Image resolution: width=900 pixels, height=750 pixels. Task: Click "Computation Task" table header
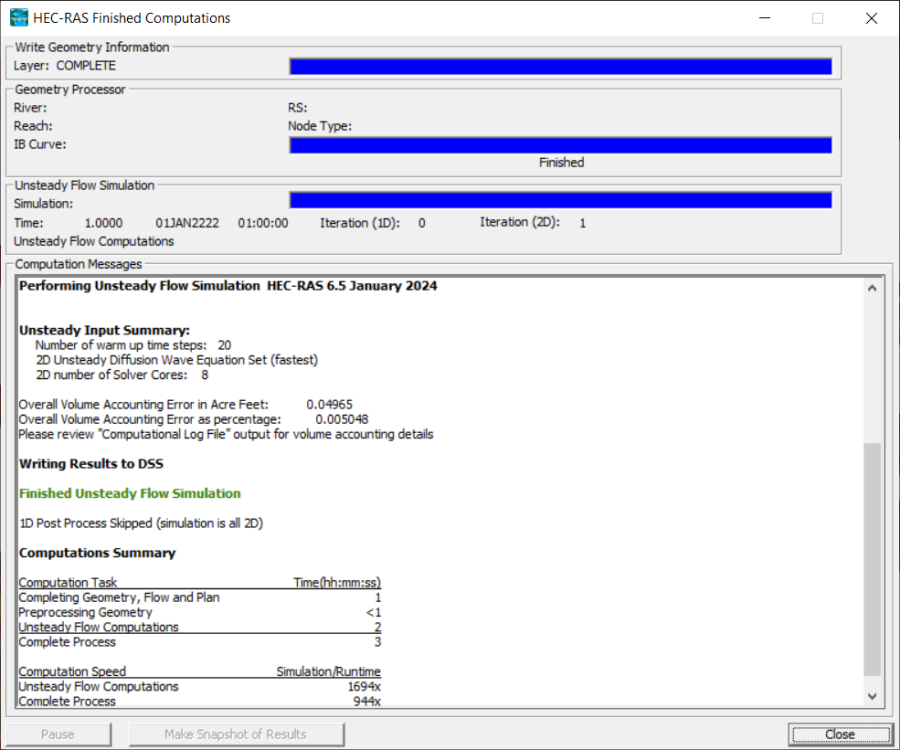(68, 582)
